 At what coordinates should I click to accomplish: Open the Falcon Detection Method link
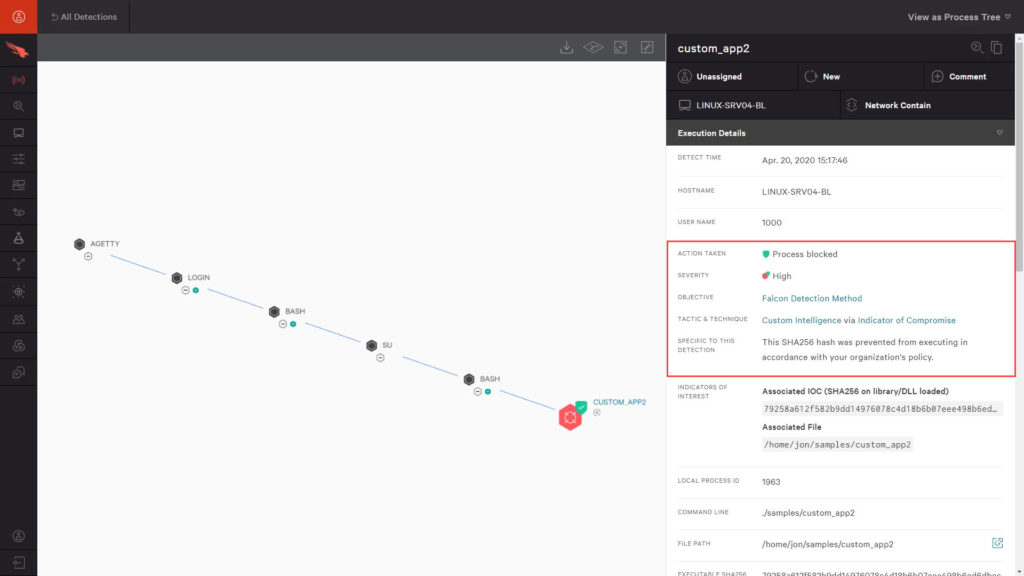(814, 297)
